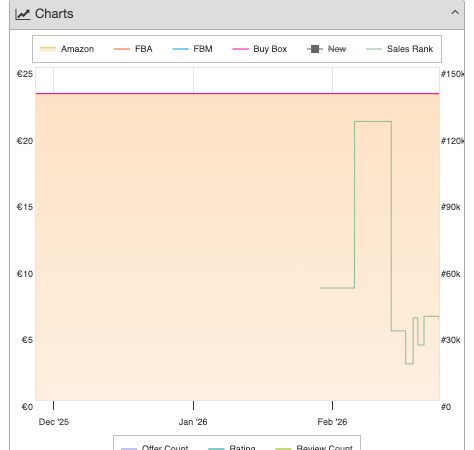Click the Feb '26 axis label
474x450 pixels.
click(x=332, y=422)
